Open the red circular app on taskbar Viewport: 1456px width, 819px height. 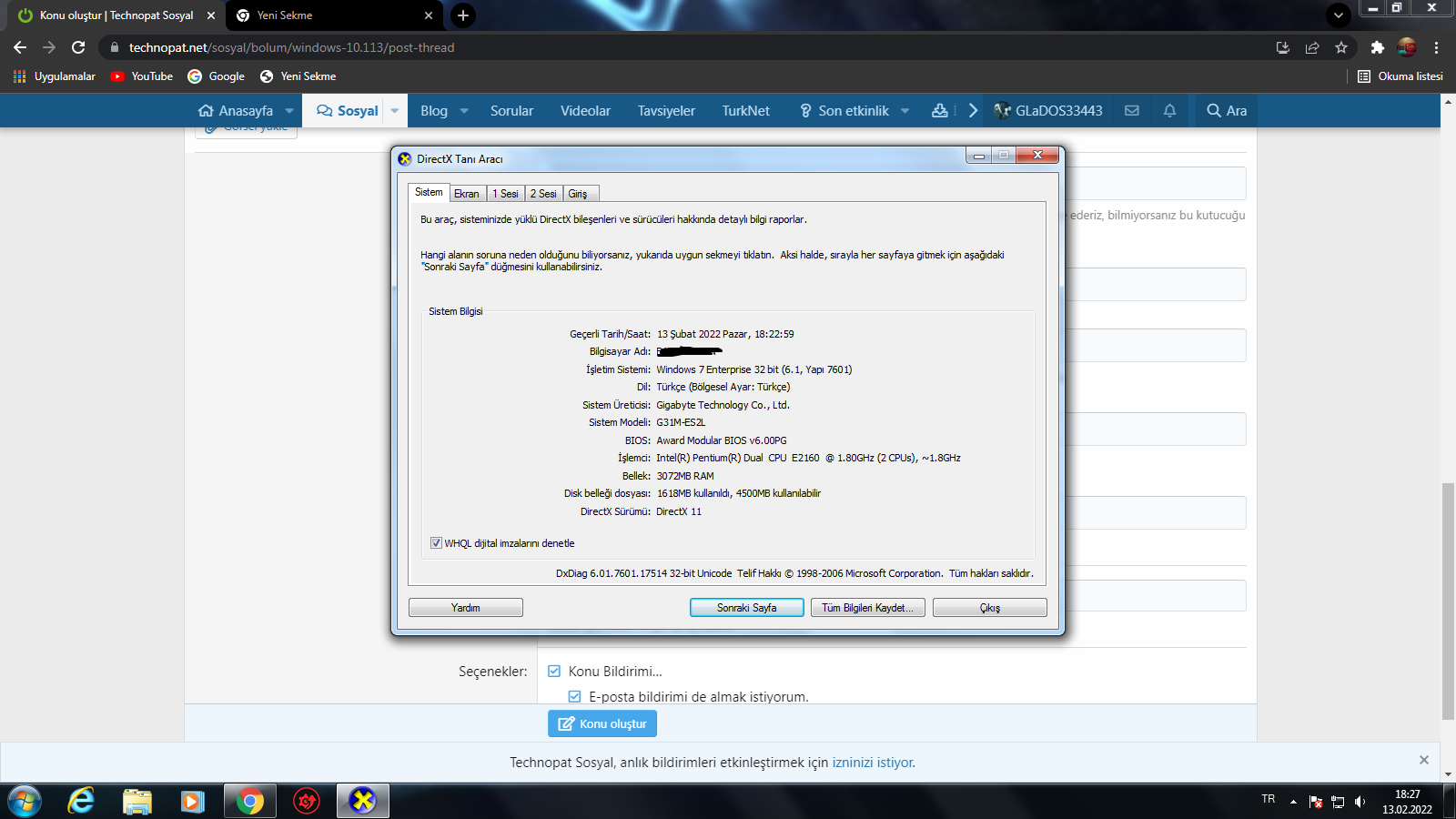307,801
